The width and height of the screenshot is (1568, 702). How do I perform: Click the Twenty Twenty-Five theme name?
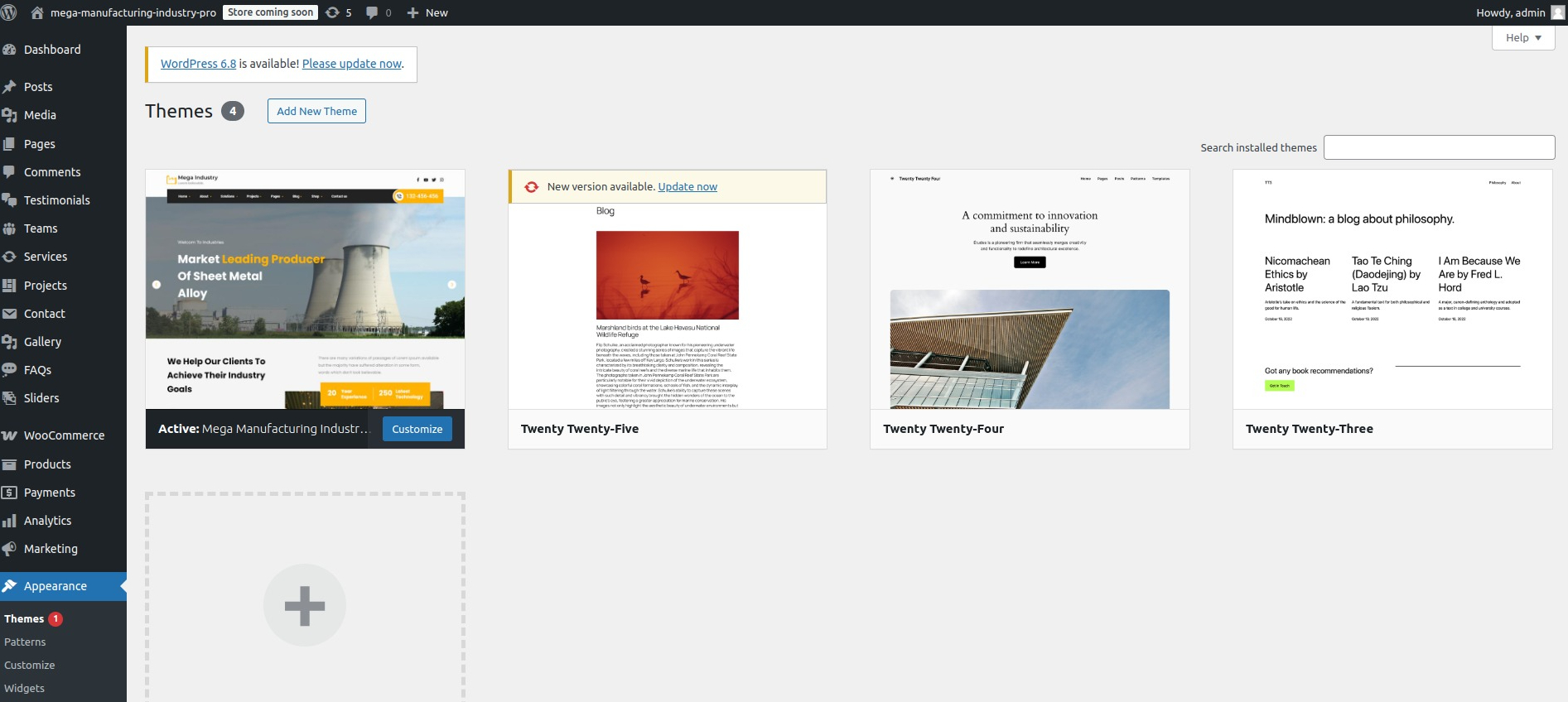click(x=580, y=429)
